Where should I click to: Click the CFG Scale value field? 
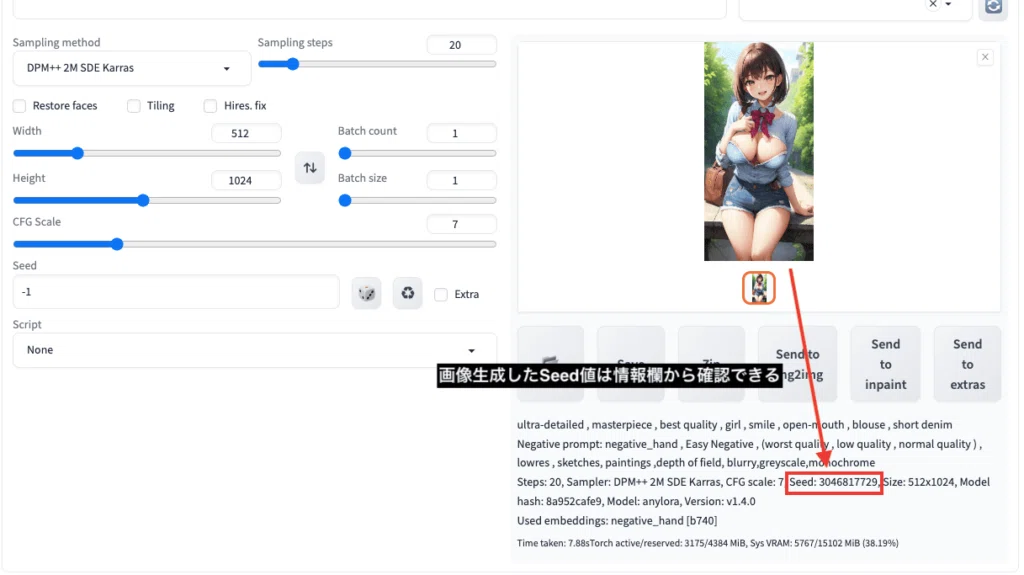[x=461, y=224]
